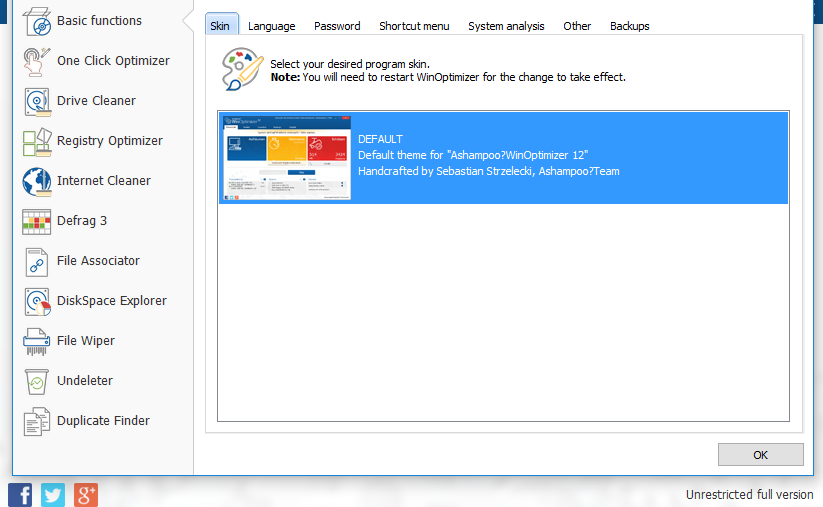
Task: Switch to the Skin tab
Action: pyautogui.click(x=220, y=26)
